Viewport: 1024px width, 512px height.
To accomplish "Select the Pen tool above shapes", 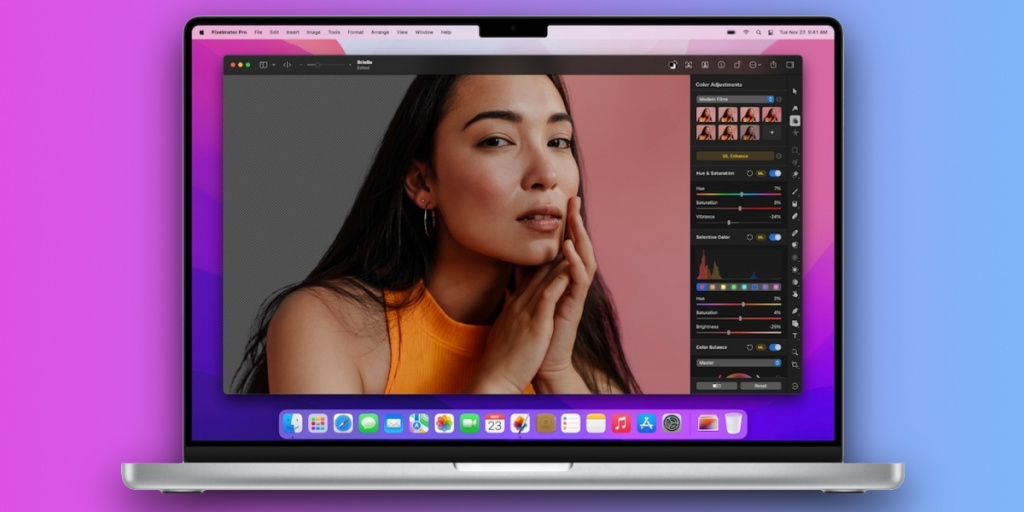I will coord(795,311).
